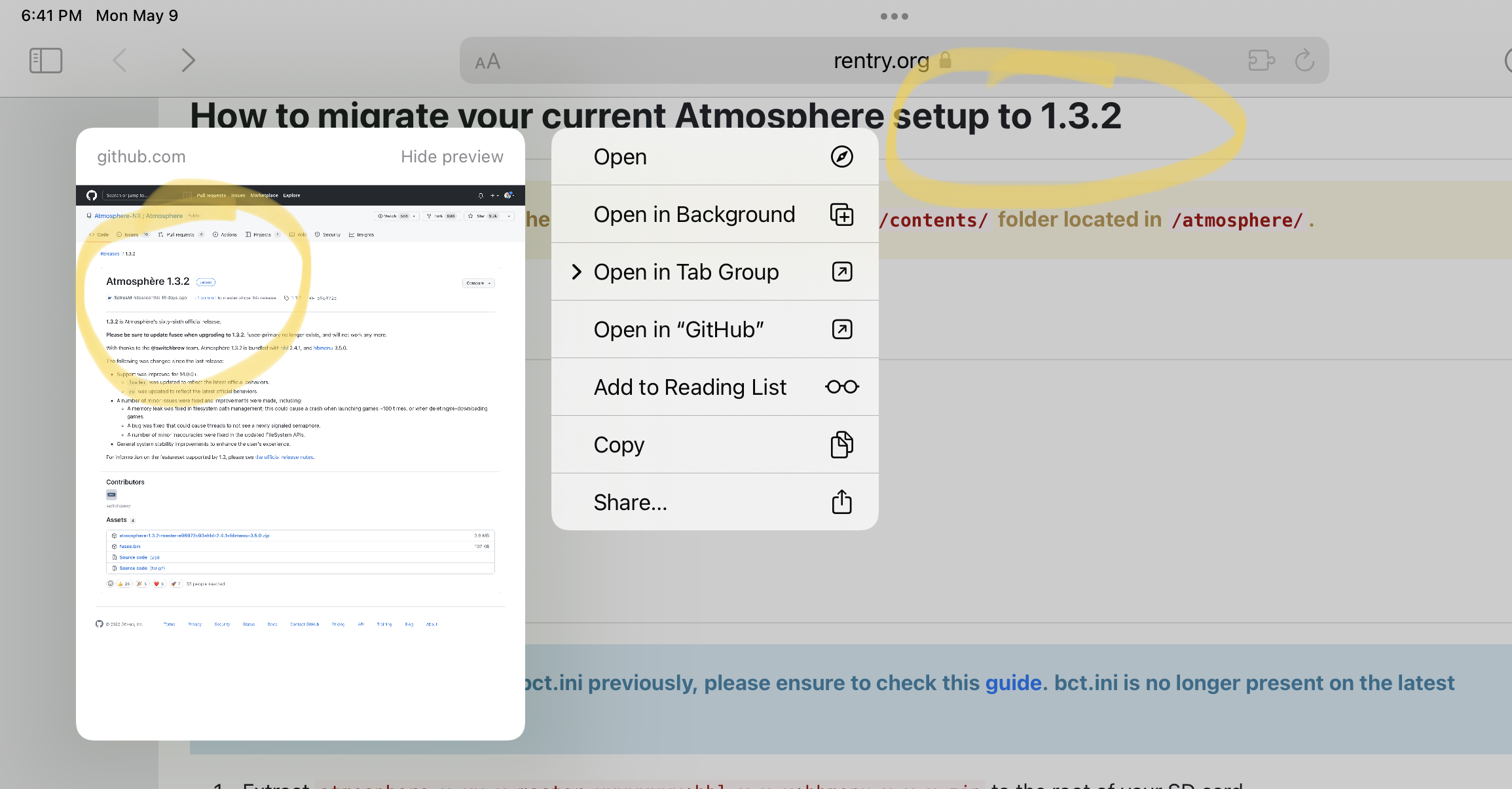
Task: Click the github.com label above the preview
Action: tap(141, 156)
